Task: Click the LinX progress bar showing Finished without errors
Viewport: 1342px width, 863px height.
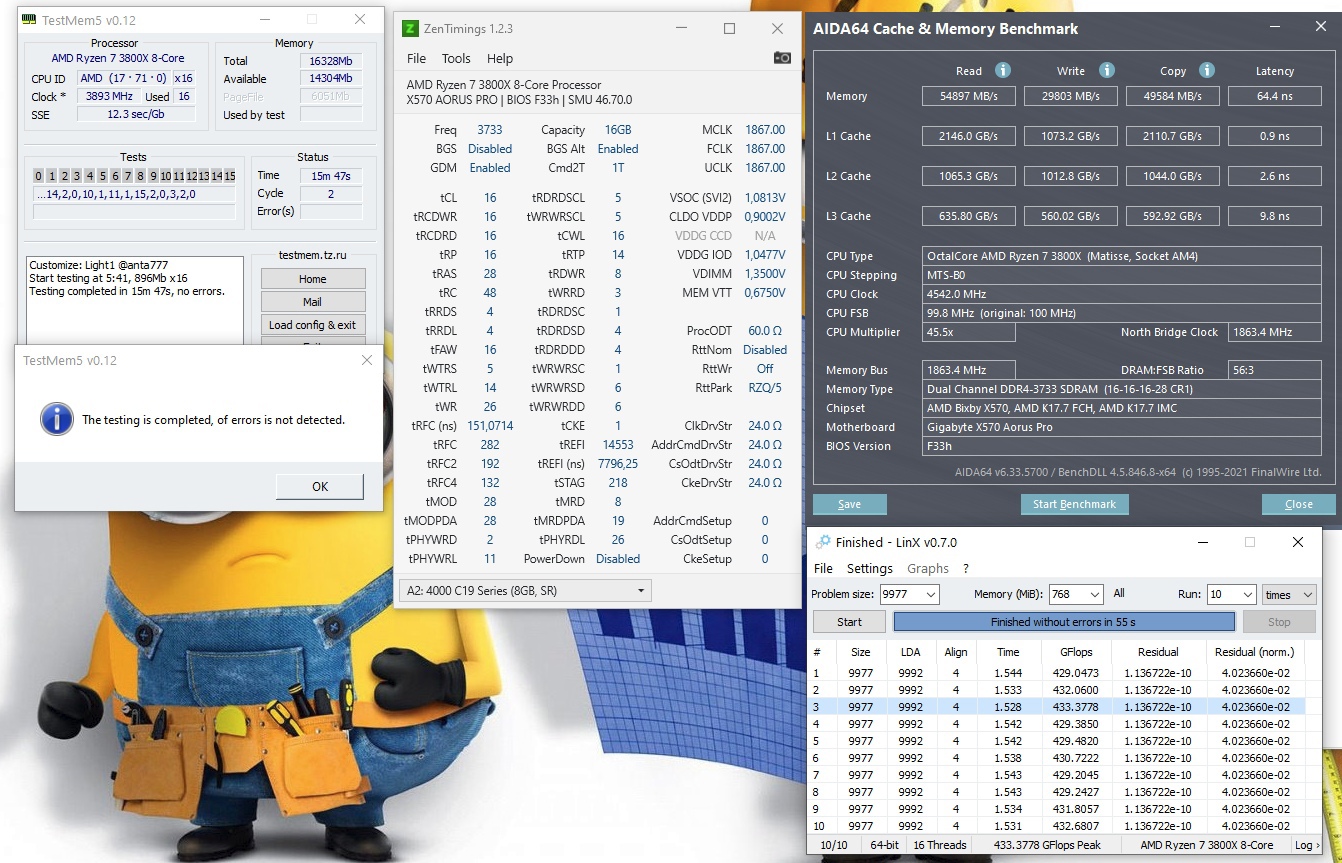Action: click(1064, 622)
